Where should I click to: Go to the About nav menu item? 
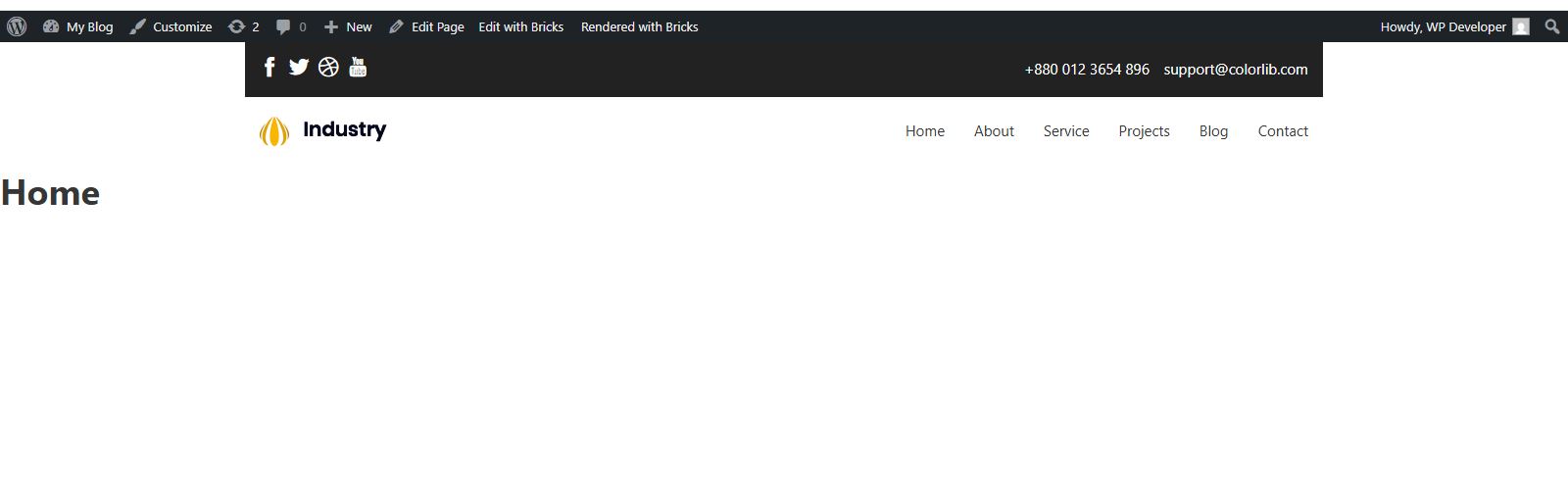click(x=994, y=131)
